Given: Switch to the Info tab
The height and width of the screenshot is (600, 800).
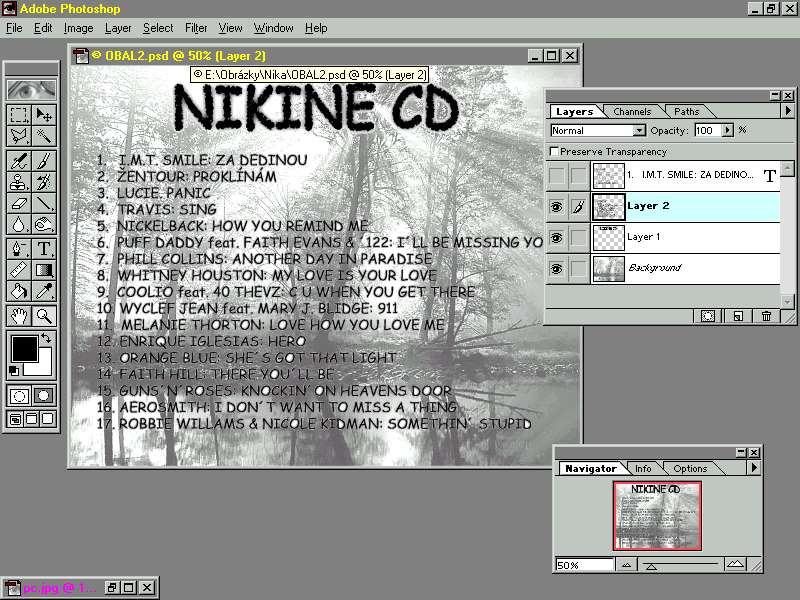Looking at the screenshot, I should click(x=643, y=468).
